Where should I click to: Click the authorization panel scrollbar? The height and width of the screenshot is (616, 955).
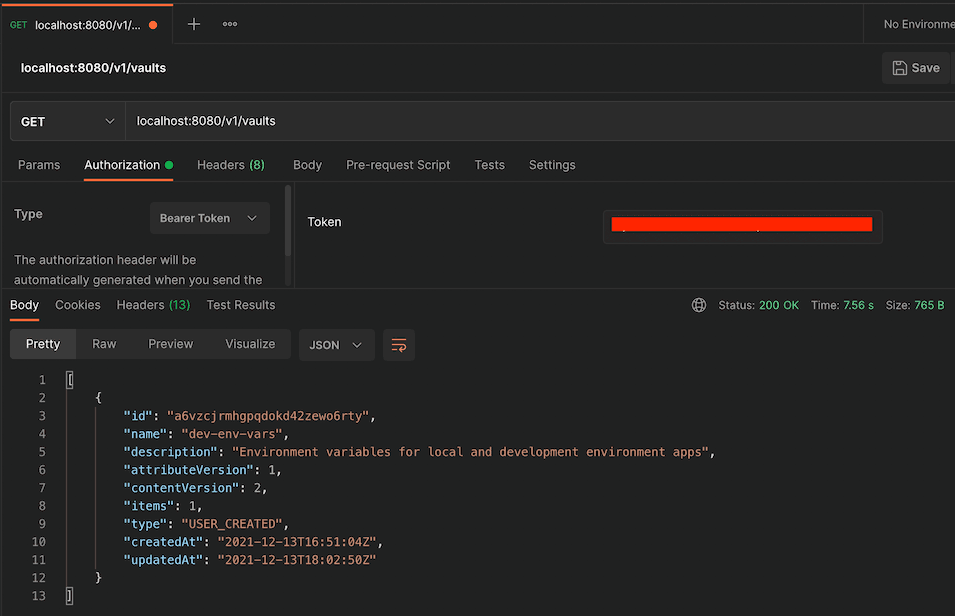[x=288, y=221]
